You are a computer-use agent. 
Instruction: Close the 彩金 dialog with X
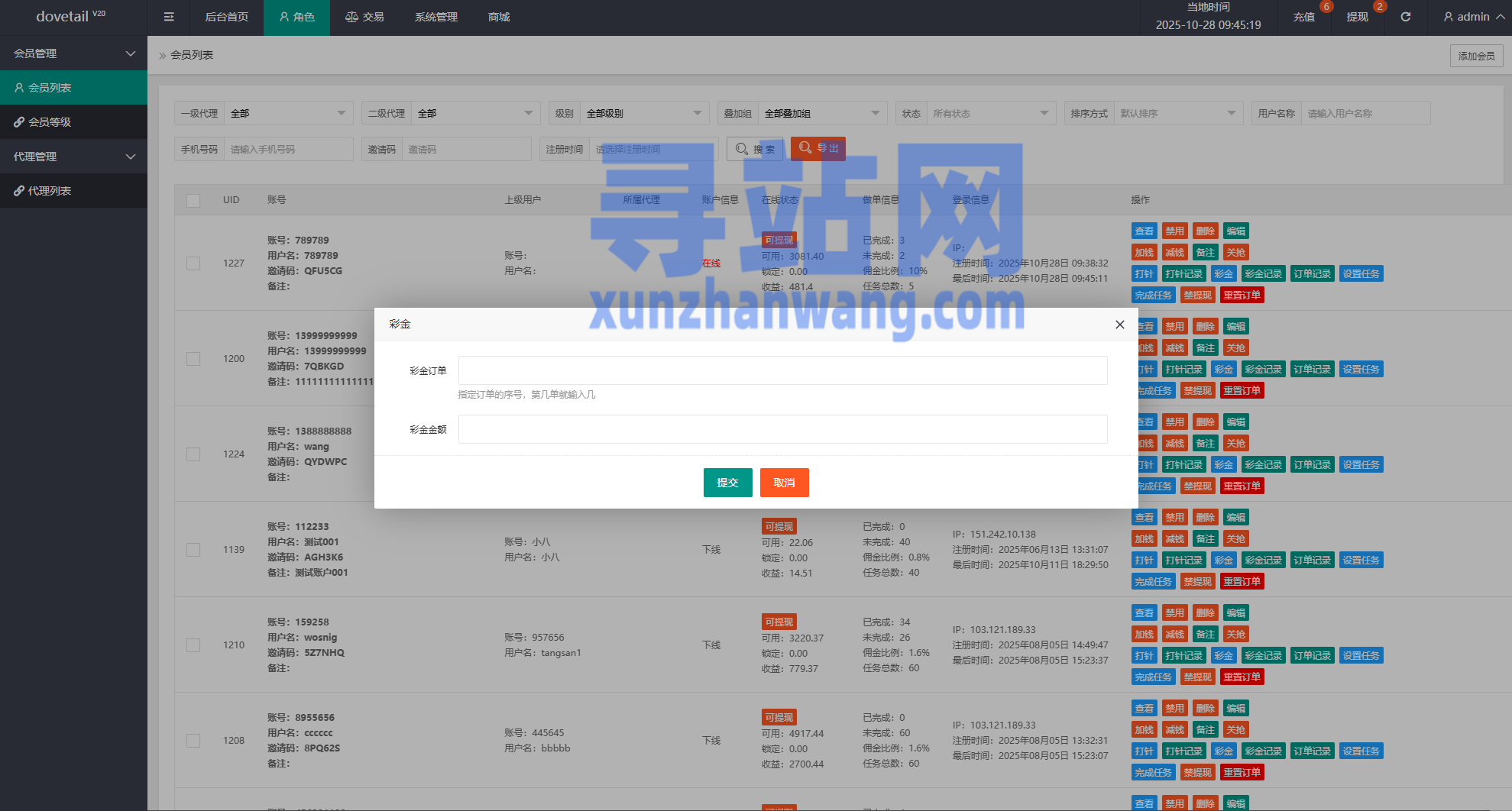(1119, 325)
